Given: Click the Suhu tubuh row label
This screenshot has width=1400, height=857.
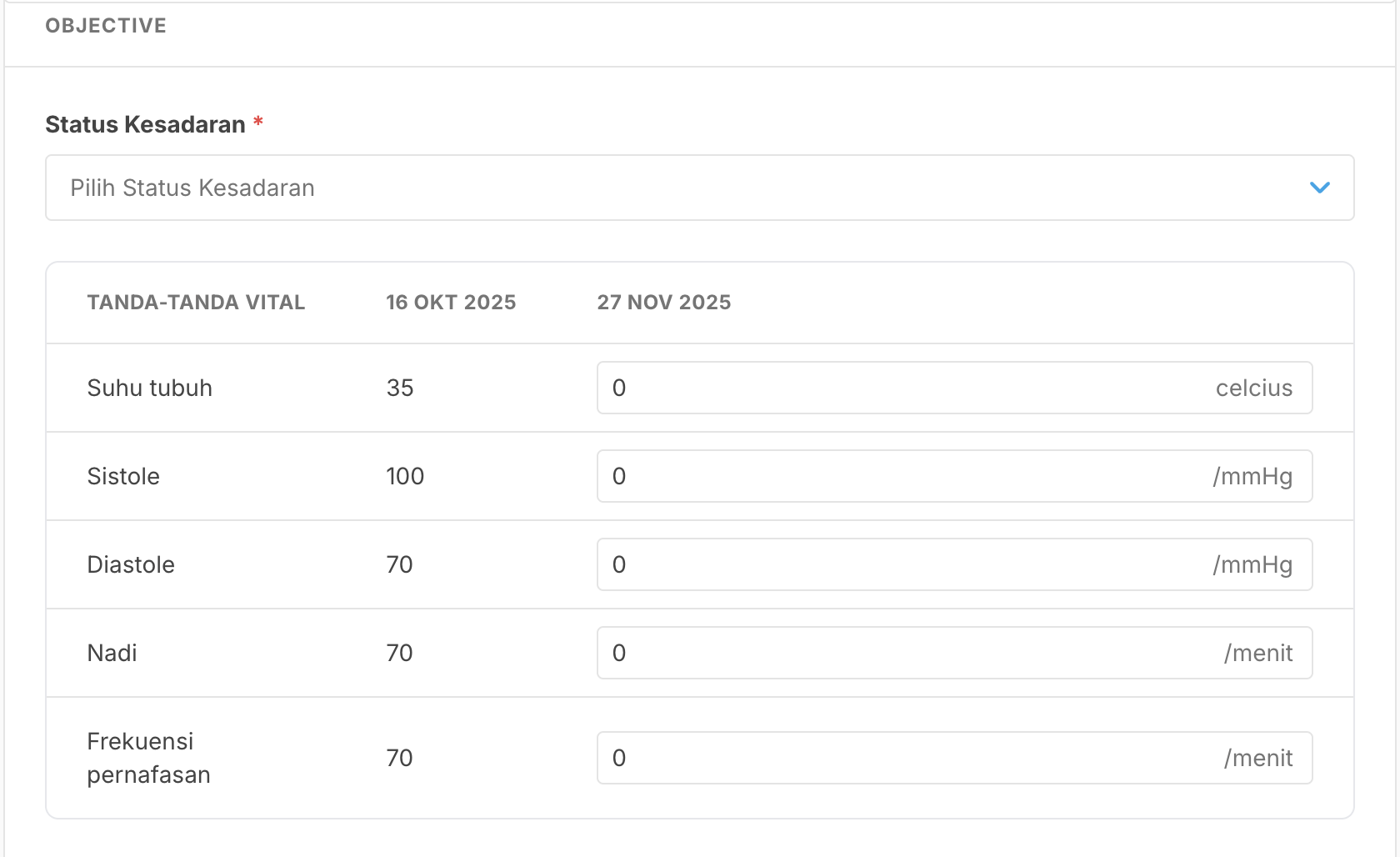Looking at the screenshot, I should click(150, 388).
